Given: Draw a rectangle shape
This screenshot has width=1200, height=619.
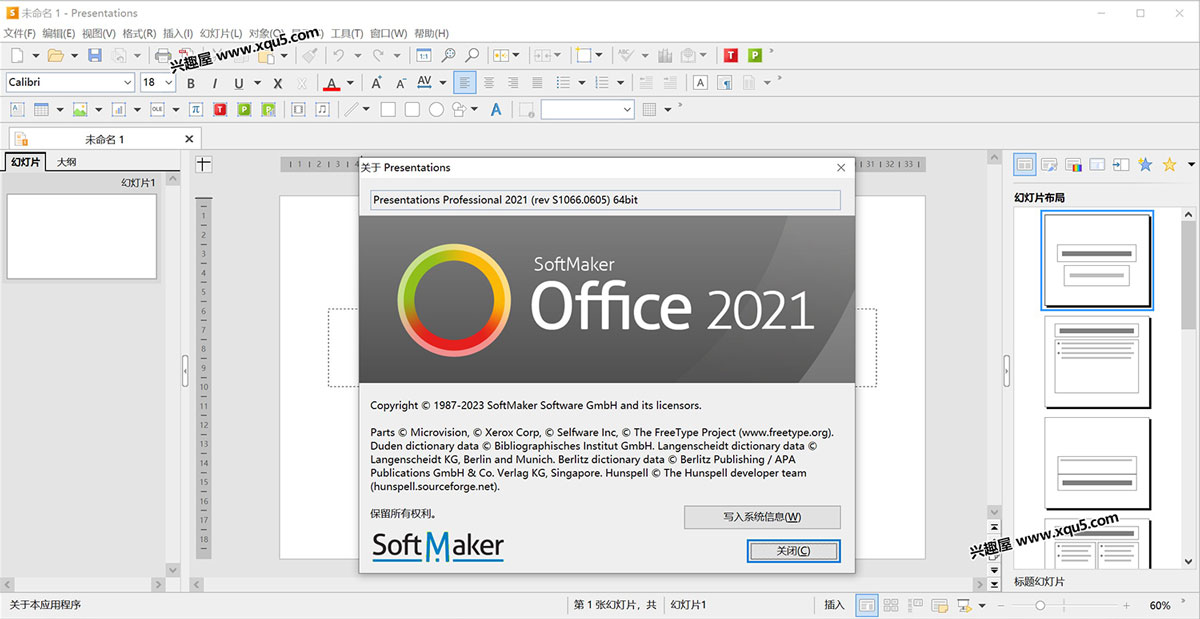Looking at the screenshot, I should pyautogui.click(x=388, y=110).
